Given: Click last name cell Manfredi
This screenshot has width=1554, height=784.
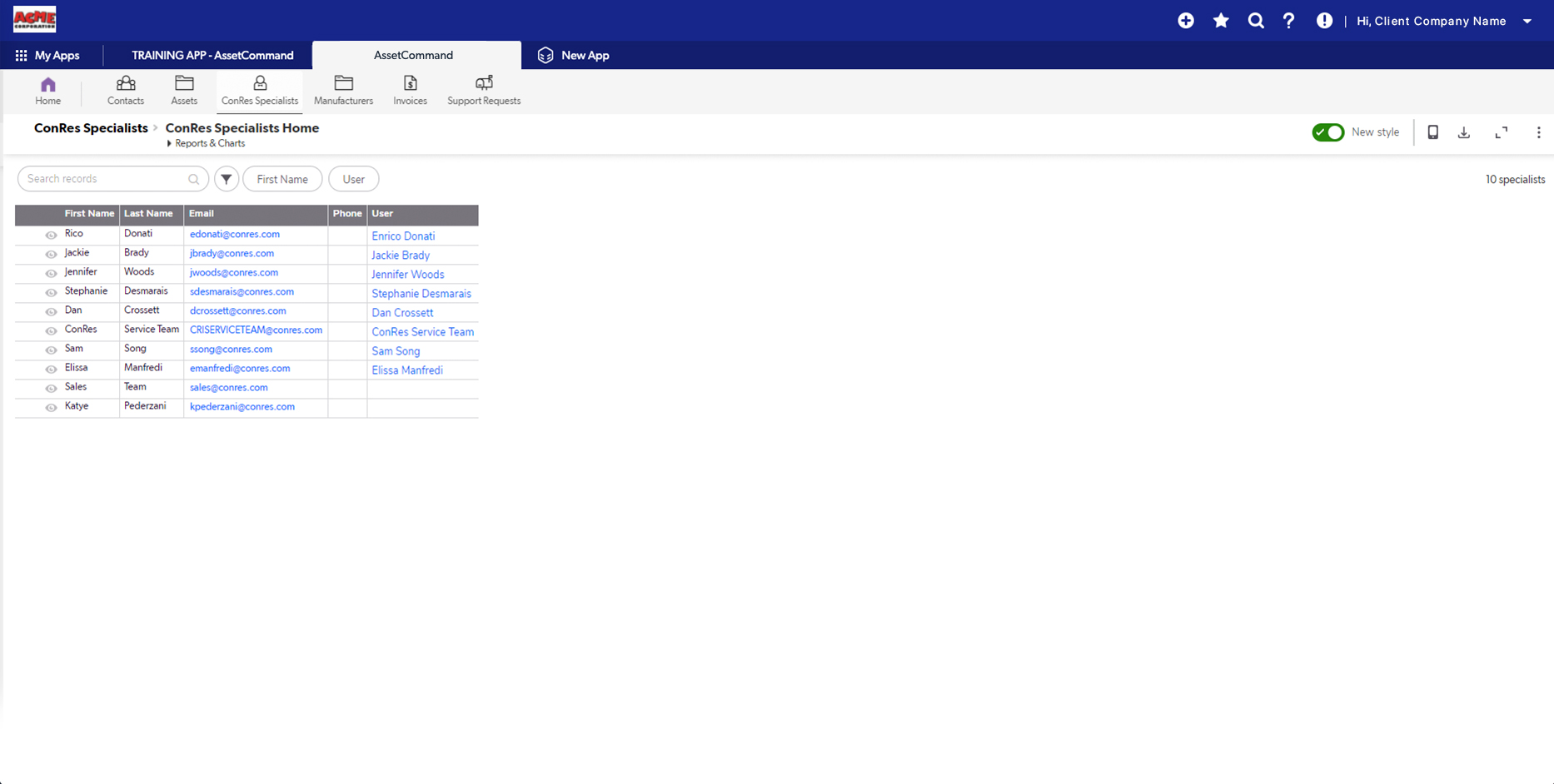Looking at the screenshot, I should [143, 368].
